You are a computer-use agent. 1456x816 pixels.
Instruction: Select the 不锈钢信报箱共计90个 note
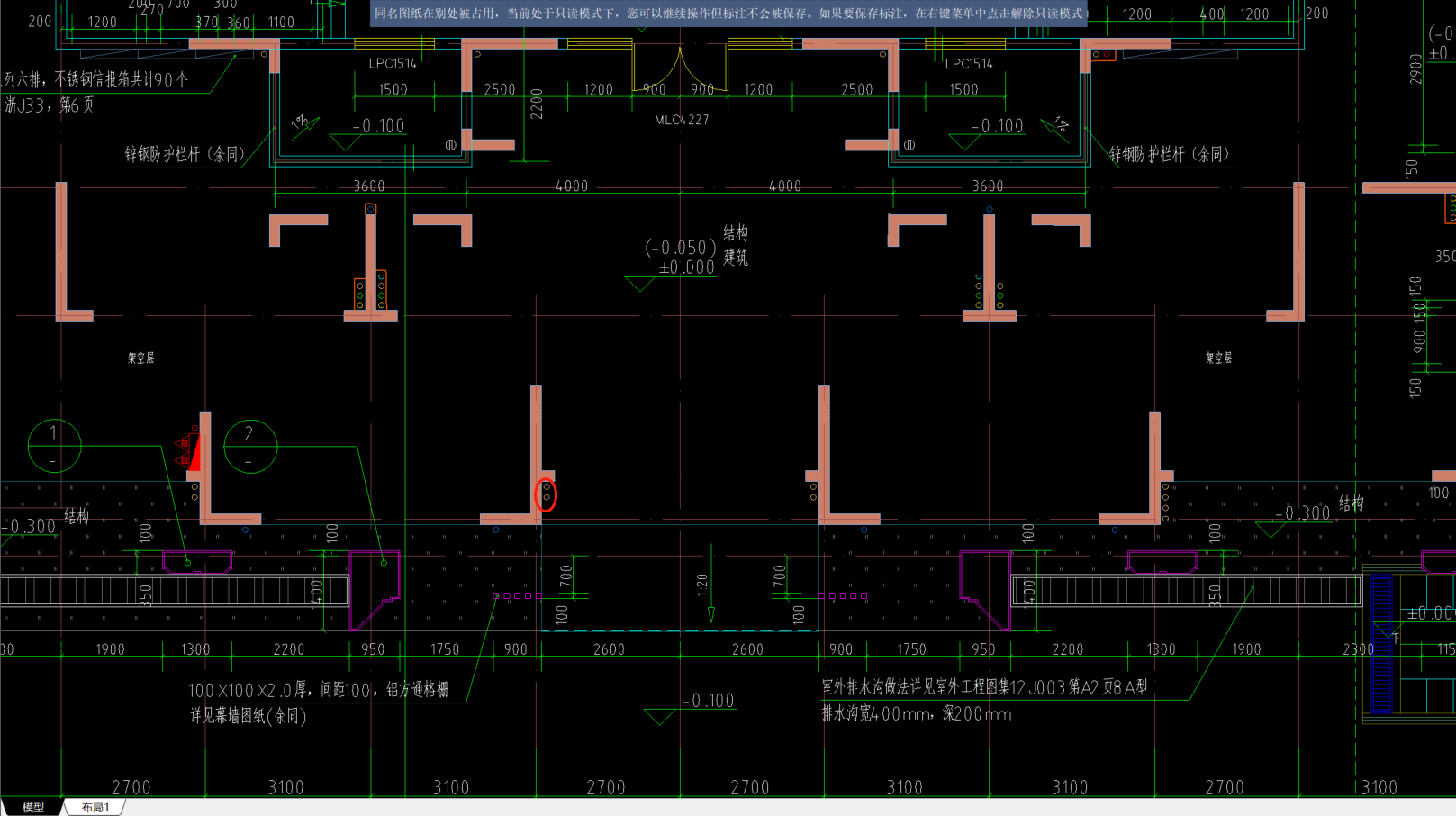[x=95, y=79]
